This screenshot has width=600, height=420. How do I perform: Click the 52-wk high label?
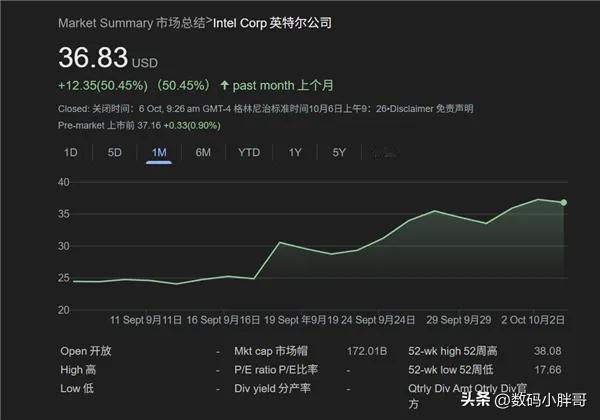pos(453,351)
